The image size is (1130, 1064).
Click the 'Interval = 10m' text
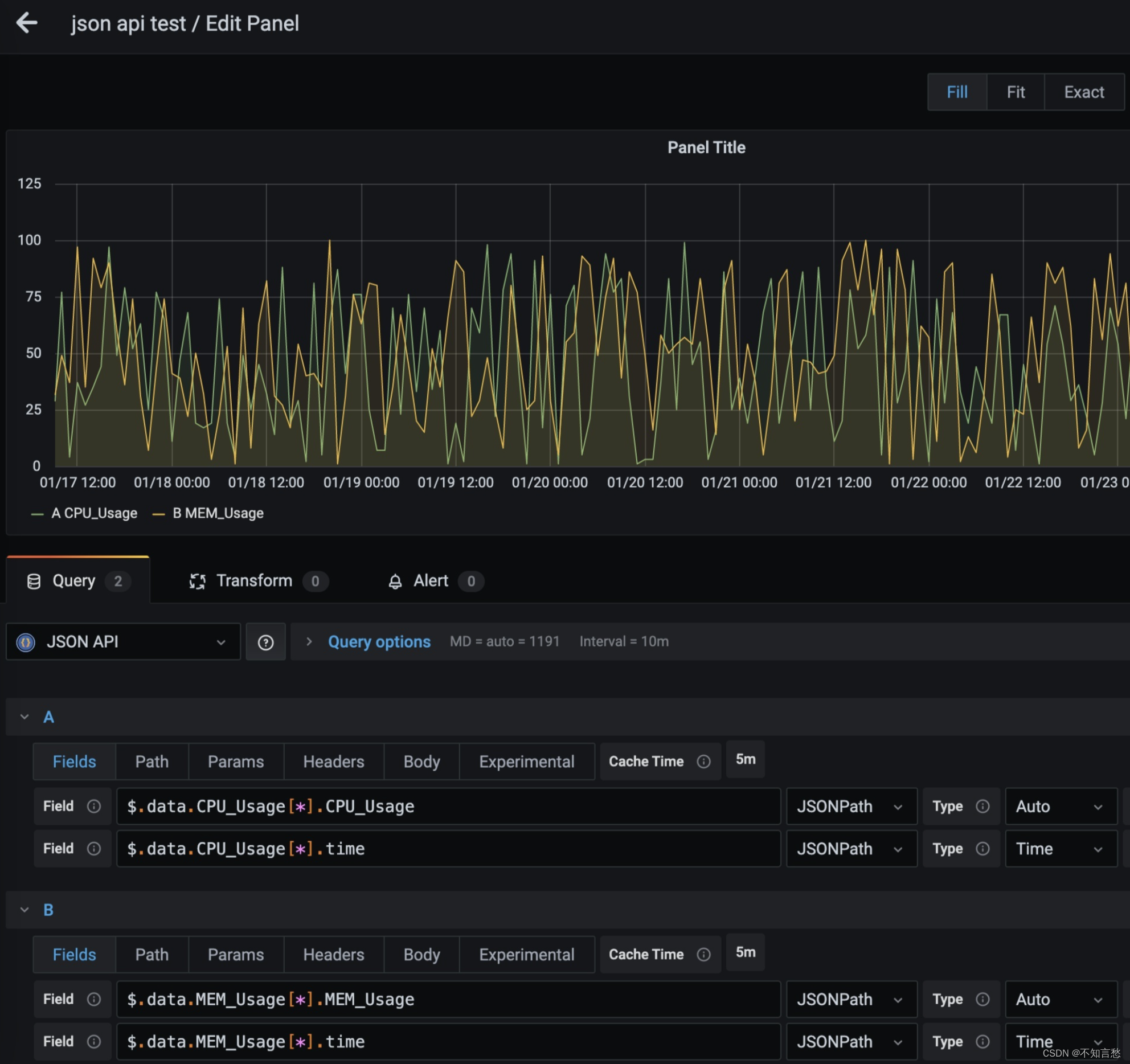click(624, 641)
